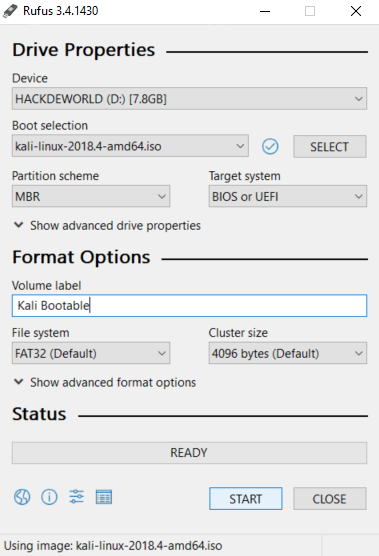Open the language globe icon

tap(22, 497)
